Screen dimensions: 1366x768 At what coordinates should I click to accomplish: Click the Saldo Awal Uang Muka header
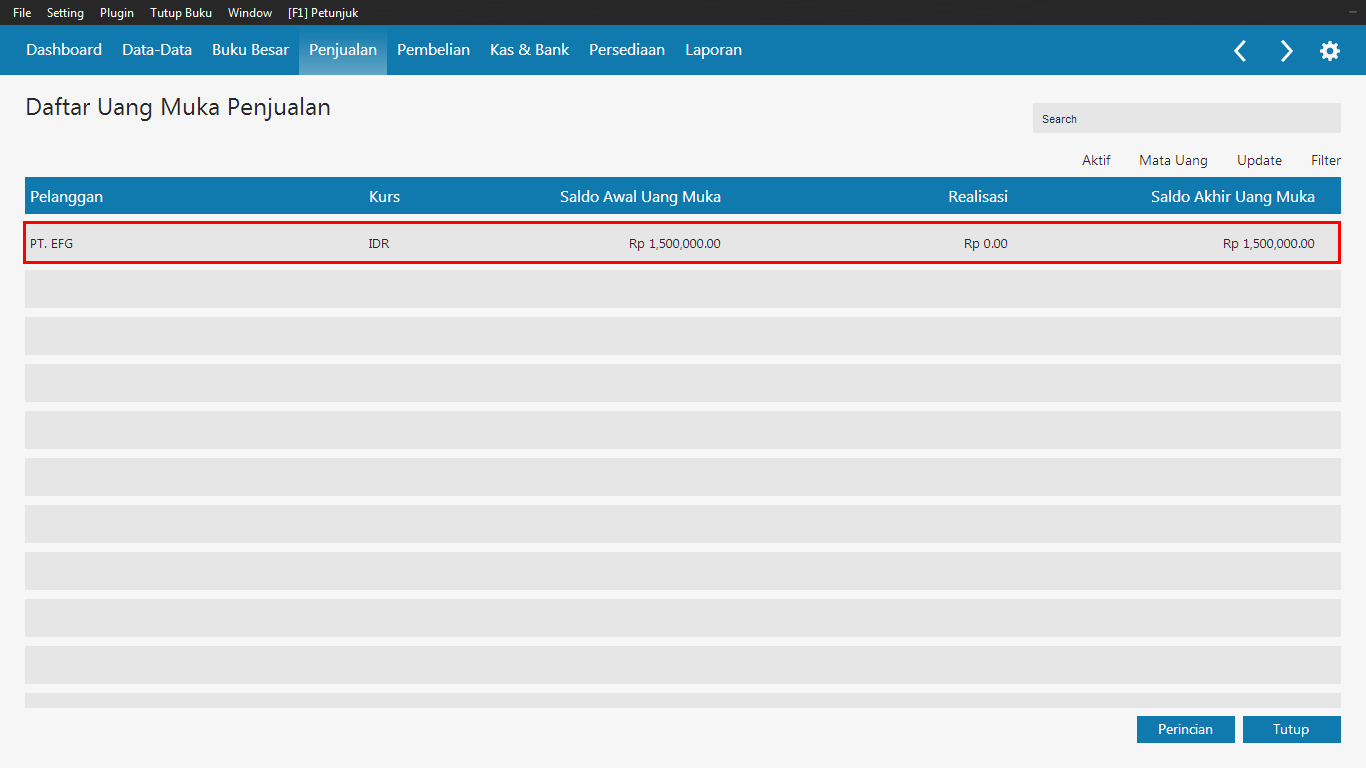pyautogui.click(x=640, y=196)
